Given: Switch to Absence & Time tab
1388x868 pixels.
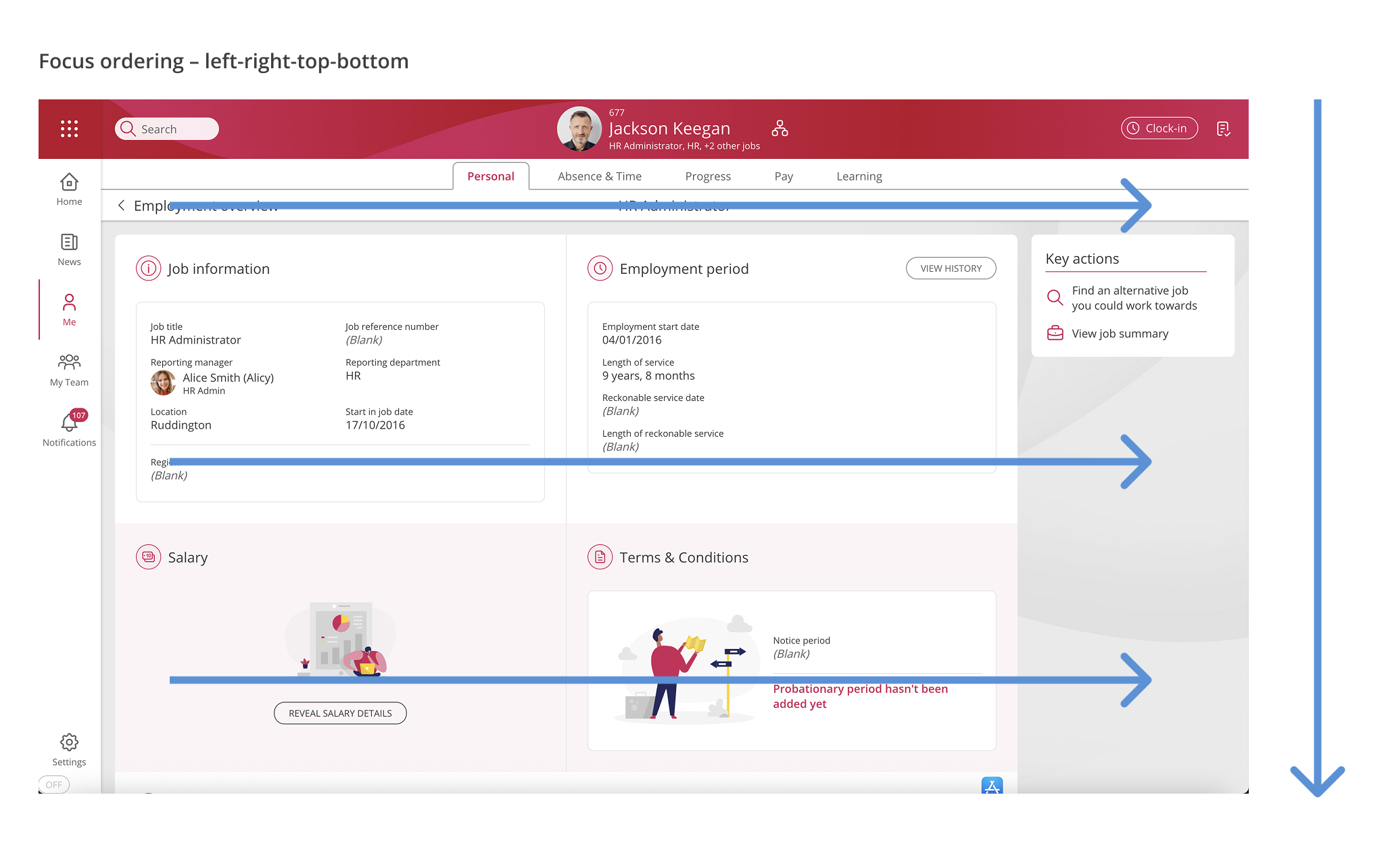Looking at the screenshot, I should 599,176.
